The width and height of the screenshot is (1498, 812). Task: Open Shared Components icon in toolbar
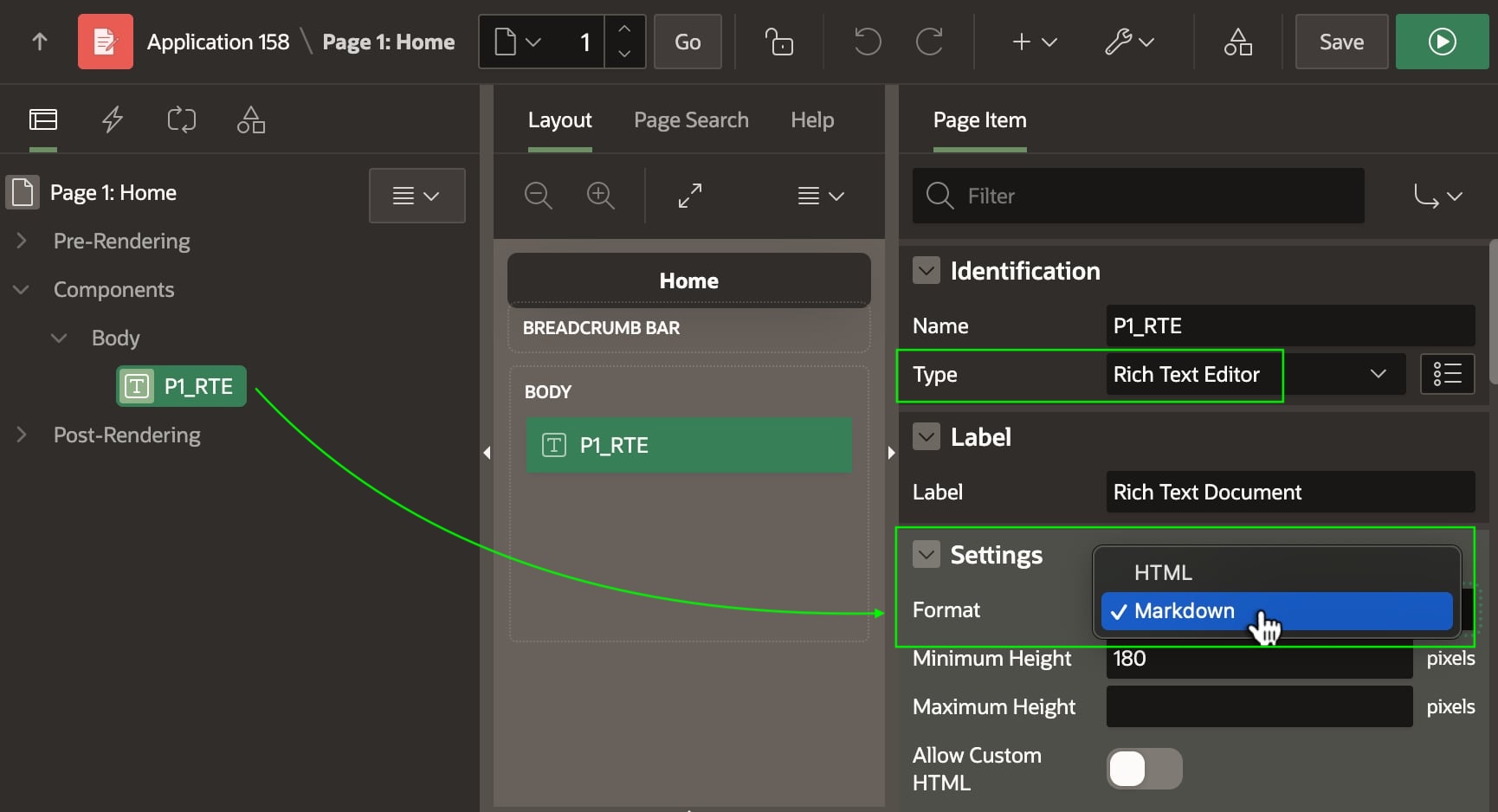[x=1237, y=42]
